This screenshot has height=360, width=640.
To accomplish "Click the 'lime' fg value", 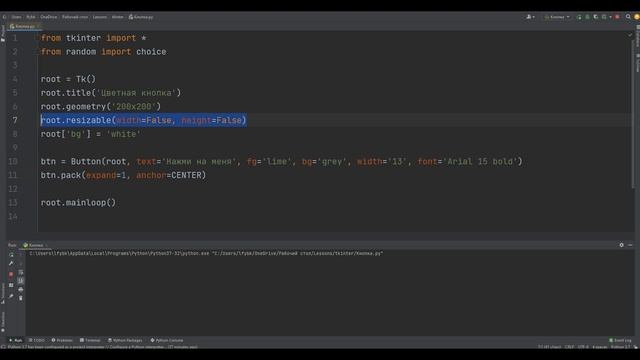I will (x=277, y=161).
